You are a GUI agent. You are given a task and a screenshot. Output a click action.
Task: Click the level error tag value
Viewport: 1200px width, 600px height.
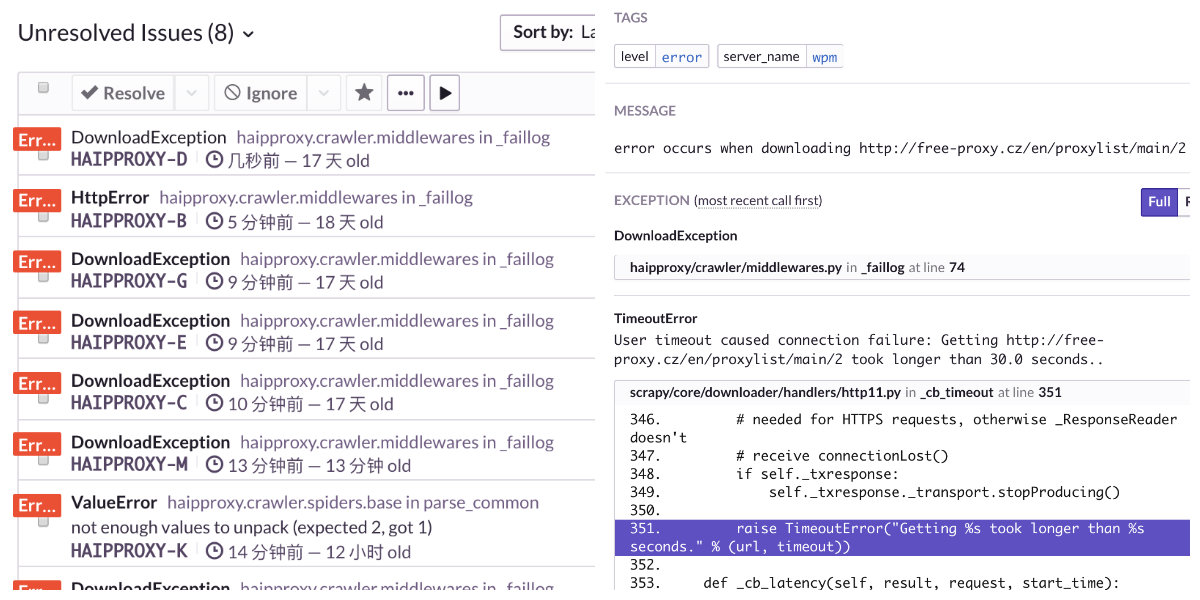tap(682, 57)
